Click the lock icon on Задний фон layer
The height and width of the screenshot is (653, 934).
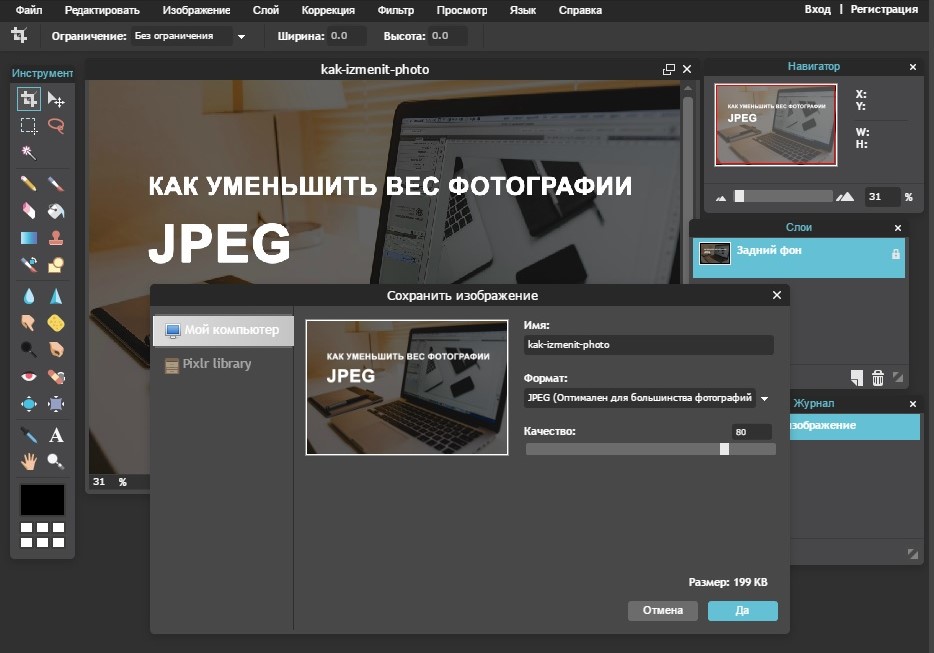tap(895, 254)
